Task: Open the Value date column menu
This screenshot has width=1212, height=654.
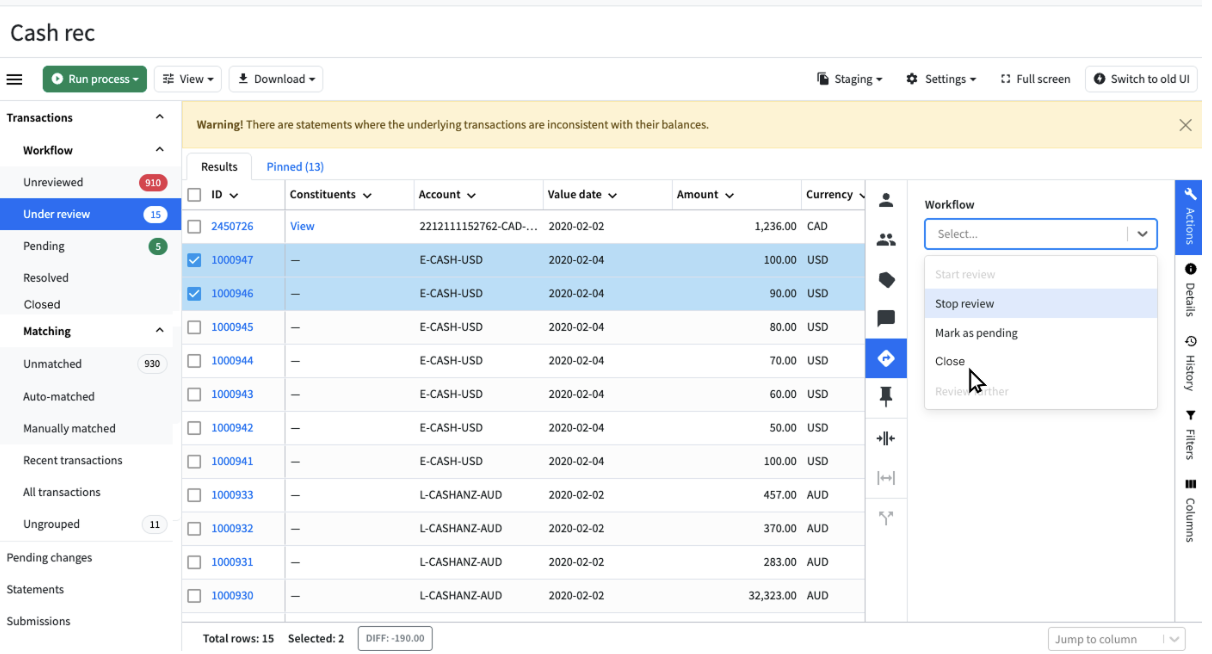Action: (612, 195)
